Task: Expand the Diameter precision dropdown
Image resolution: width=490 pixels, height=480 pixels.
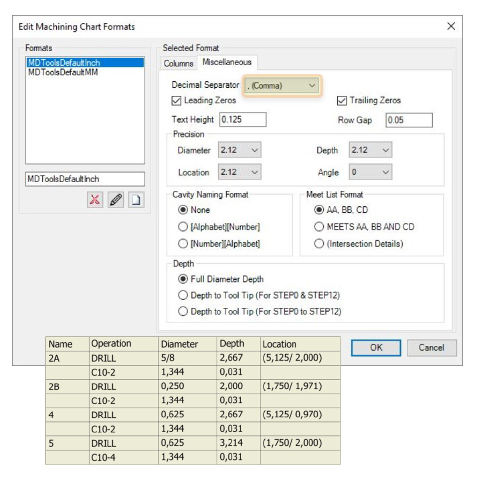Action: 240,150
